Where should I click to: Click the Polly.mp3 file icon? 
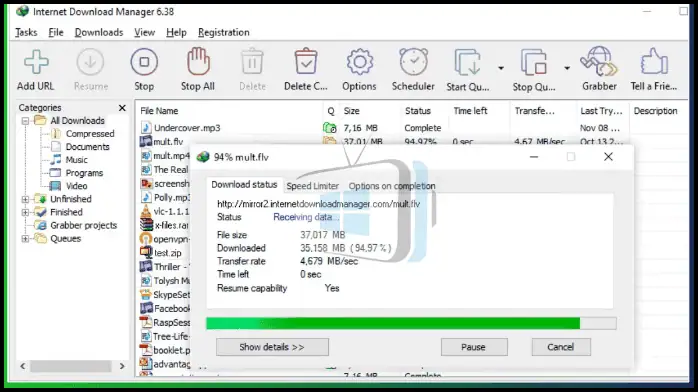[x=146, y=197]
